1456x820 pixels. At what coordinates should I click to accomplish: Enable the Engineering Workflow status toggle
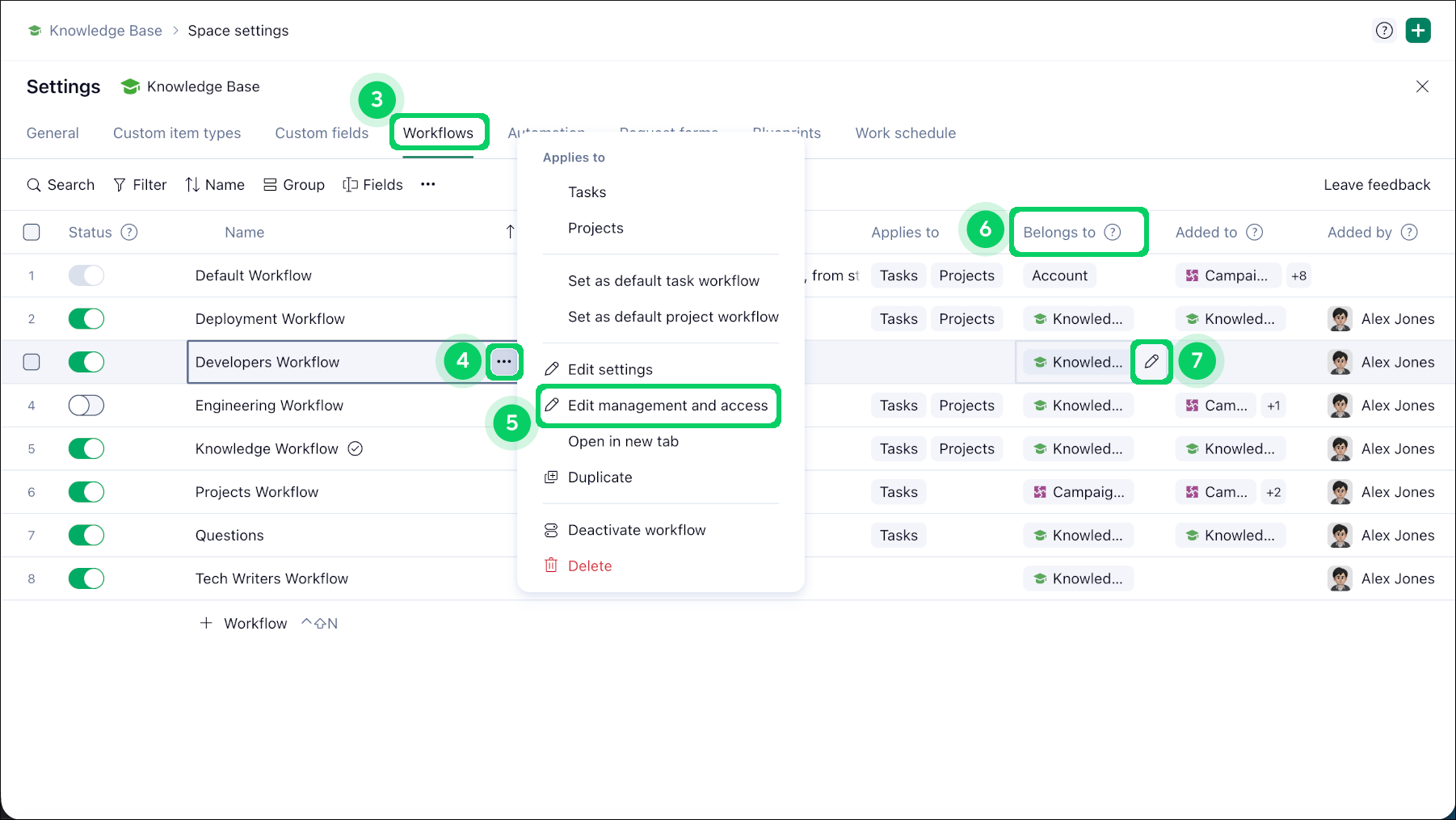[86, 405]
